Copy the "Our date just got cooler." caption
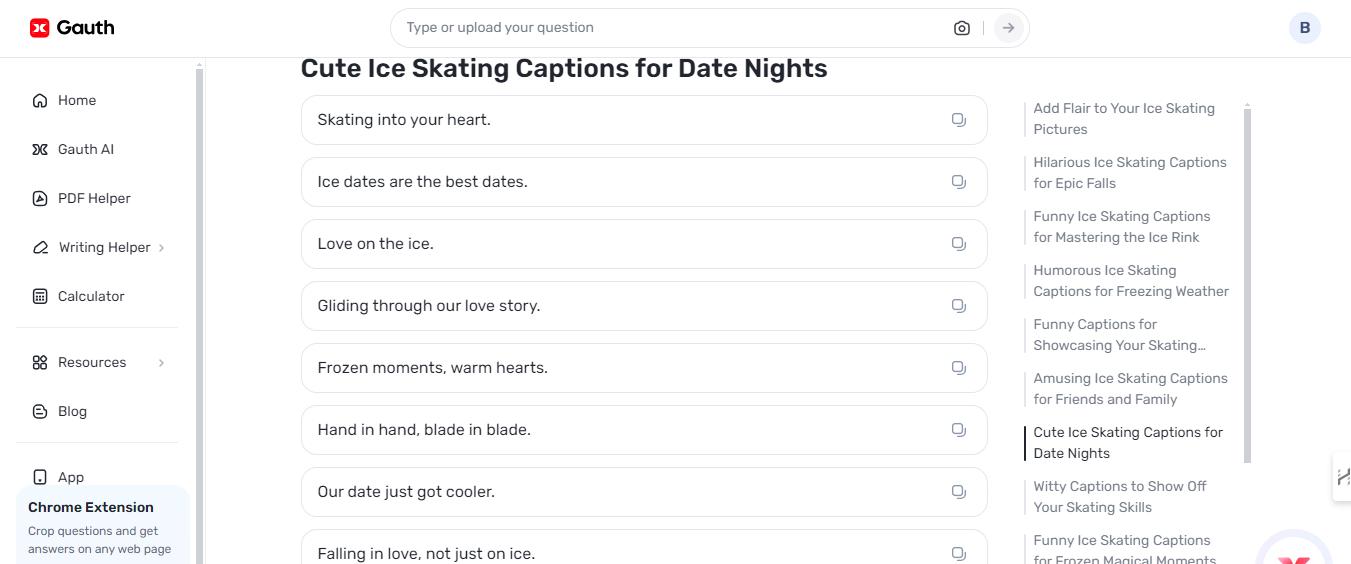 (958, 492)
